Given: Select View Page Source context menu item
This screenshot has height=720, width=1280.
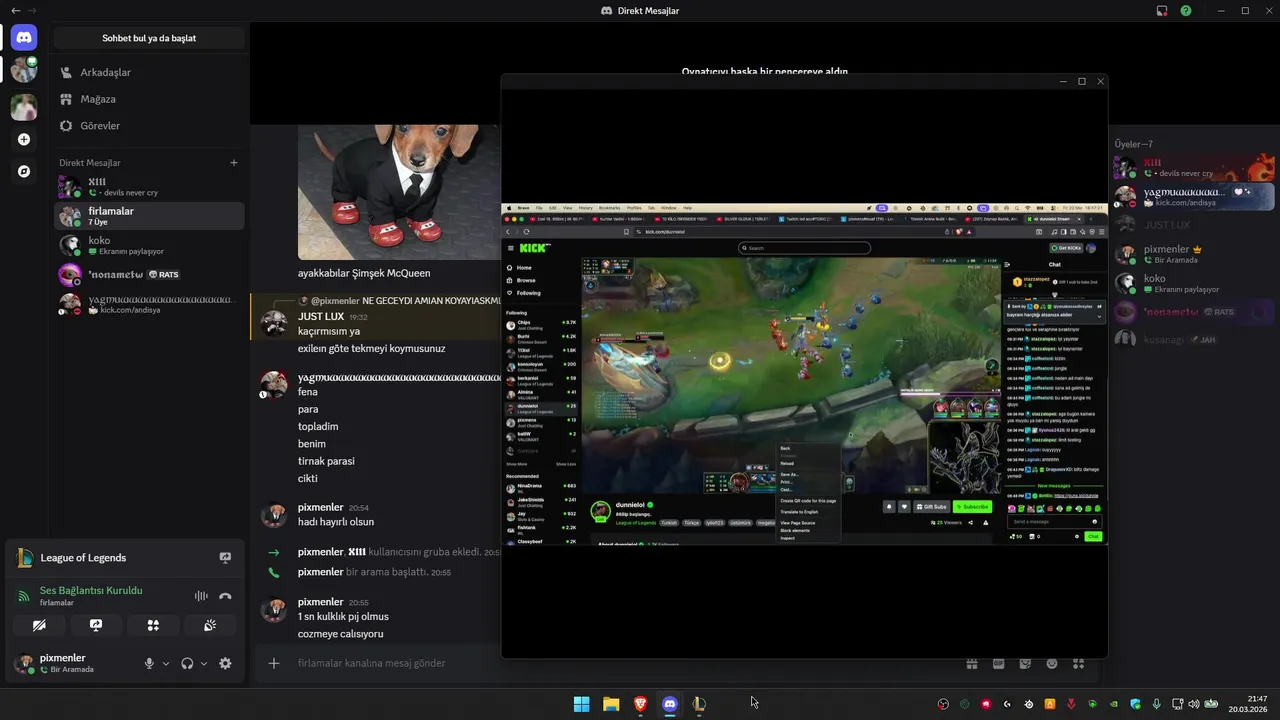Looking at the screenshot, I should point(798,523).
